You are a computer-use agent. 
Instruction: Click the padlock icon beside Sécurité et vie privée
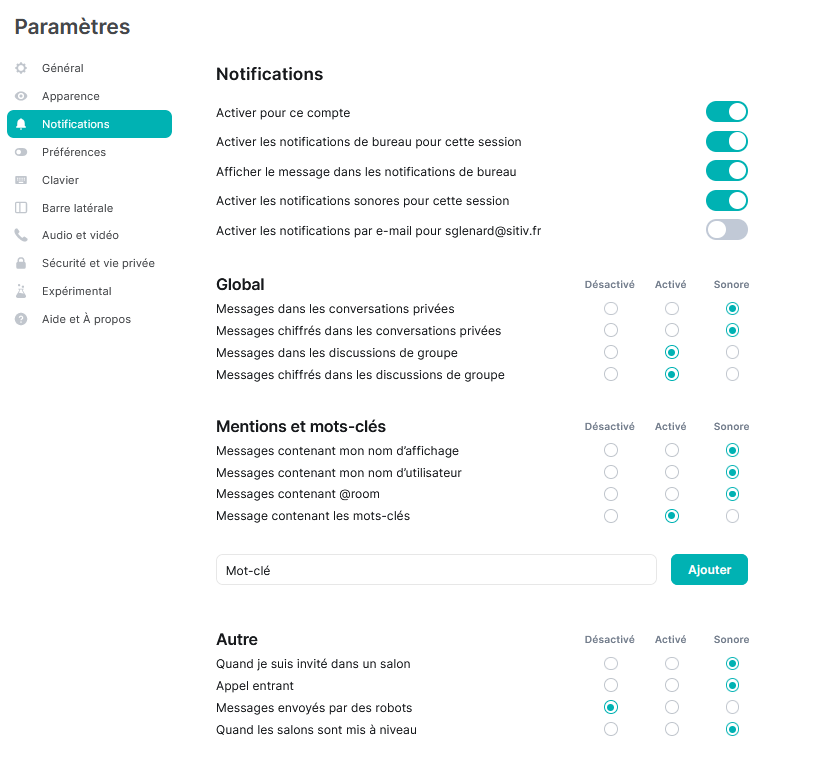click(x=21, y=263)
